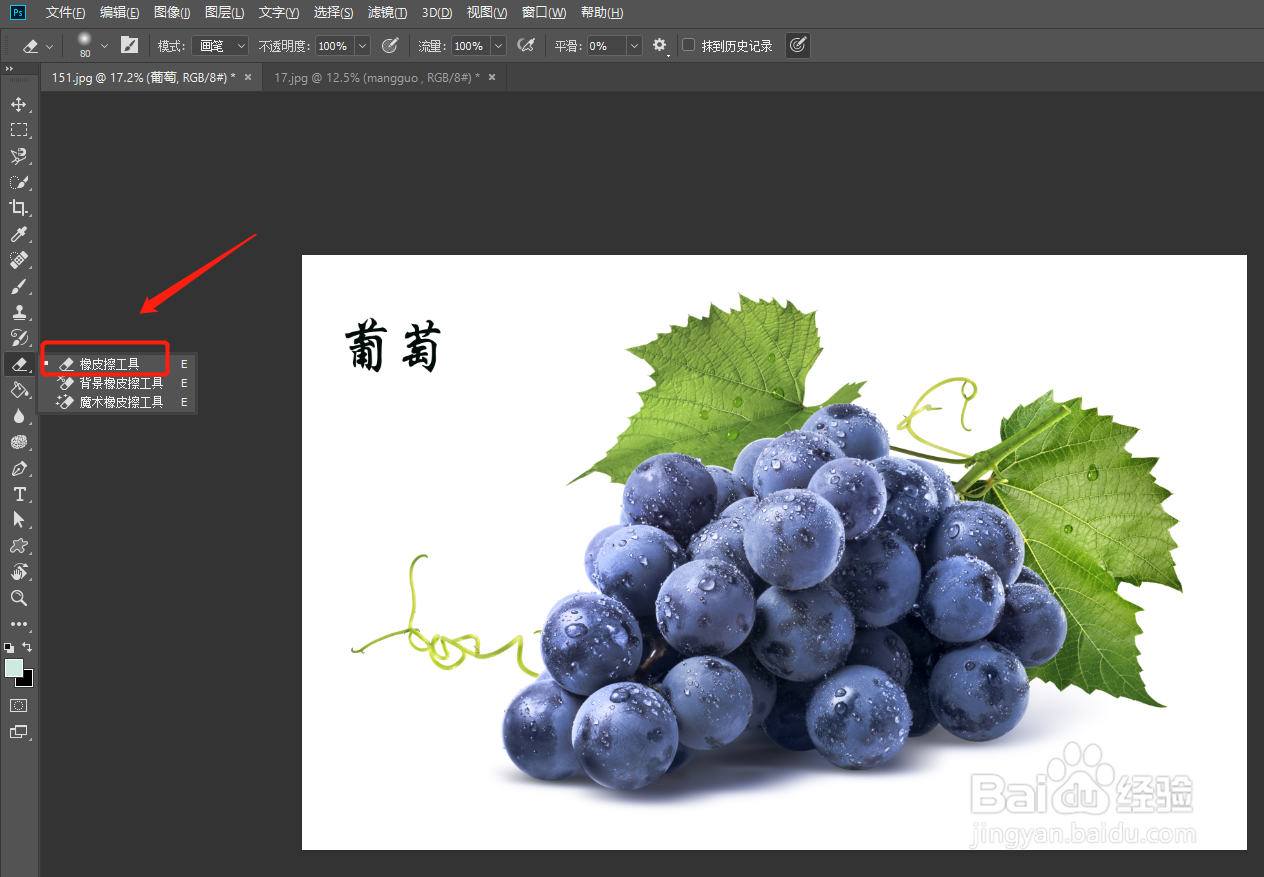Select the Lasso tool
This screenshot has height=877, width=1264.
point(18,156)
